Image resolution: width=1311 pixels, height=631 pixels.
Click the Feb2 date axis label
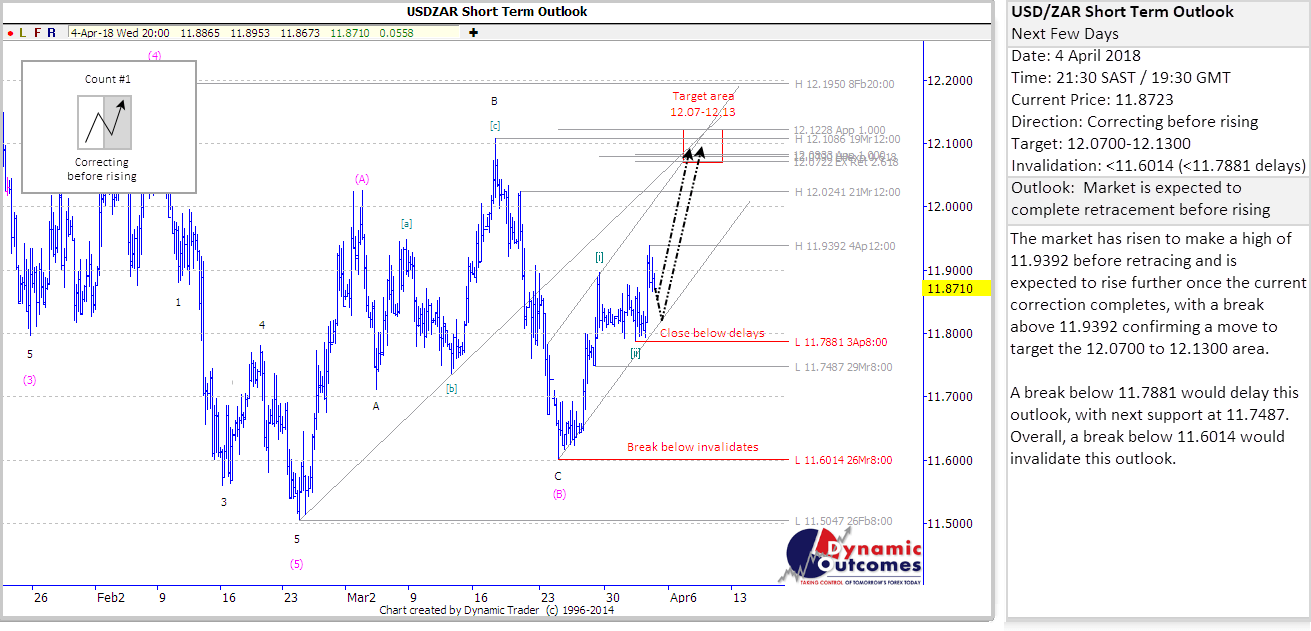click(111, 597)
